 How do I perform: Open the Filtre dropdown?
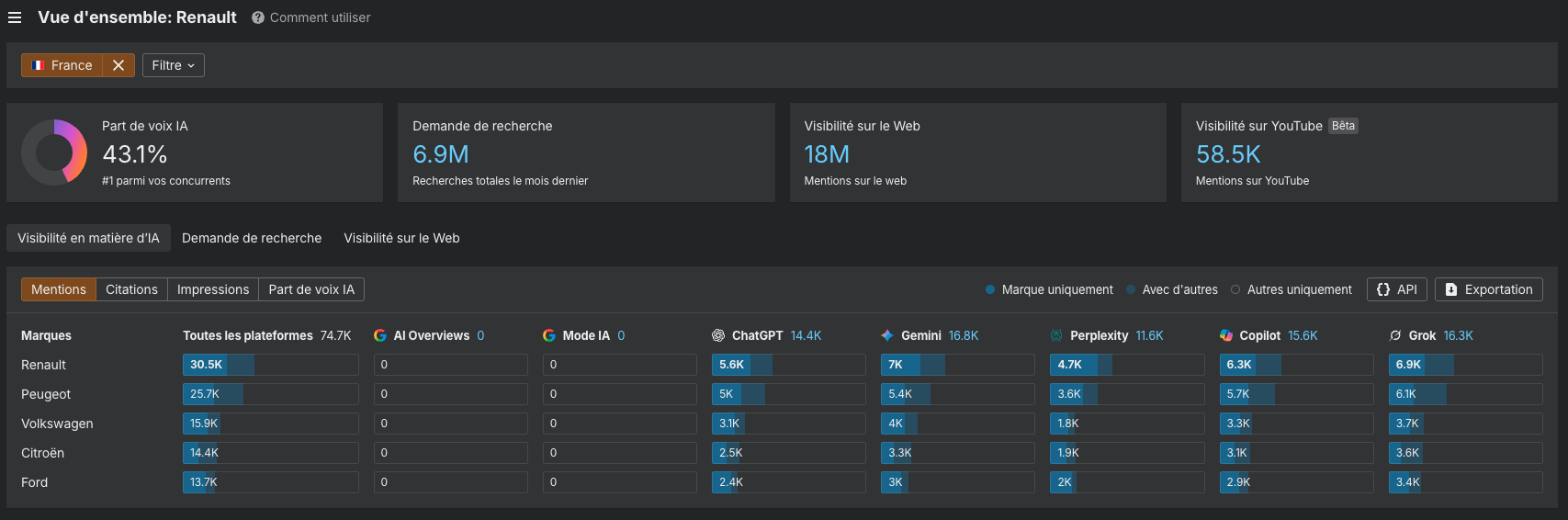point(174,65)
